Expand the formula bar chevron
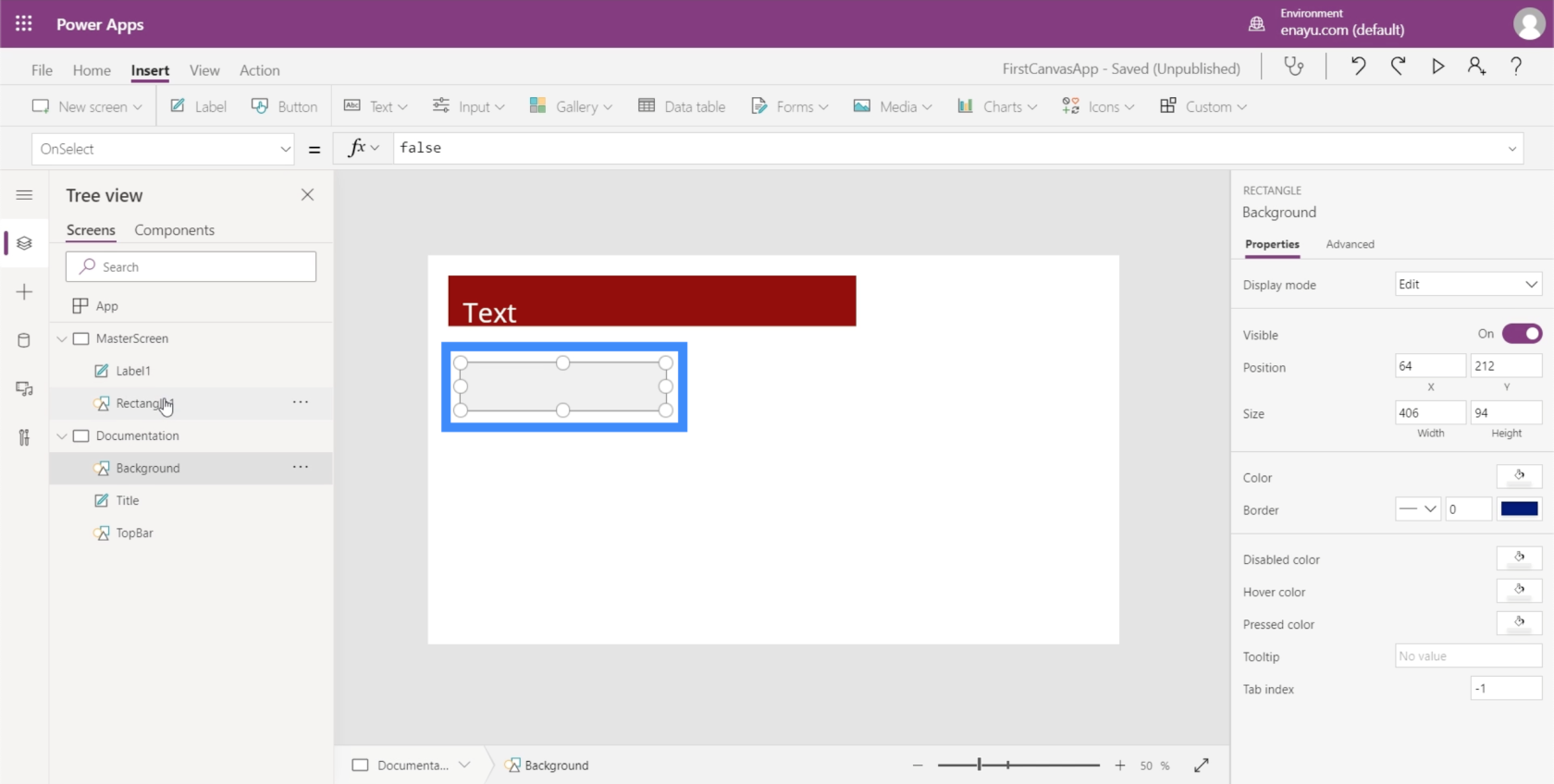Image resolution: width=1554 pixels, height=784 pixels. [x=1512, y=149]
